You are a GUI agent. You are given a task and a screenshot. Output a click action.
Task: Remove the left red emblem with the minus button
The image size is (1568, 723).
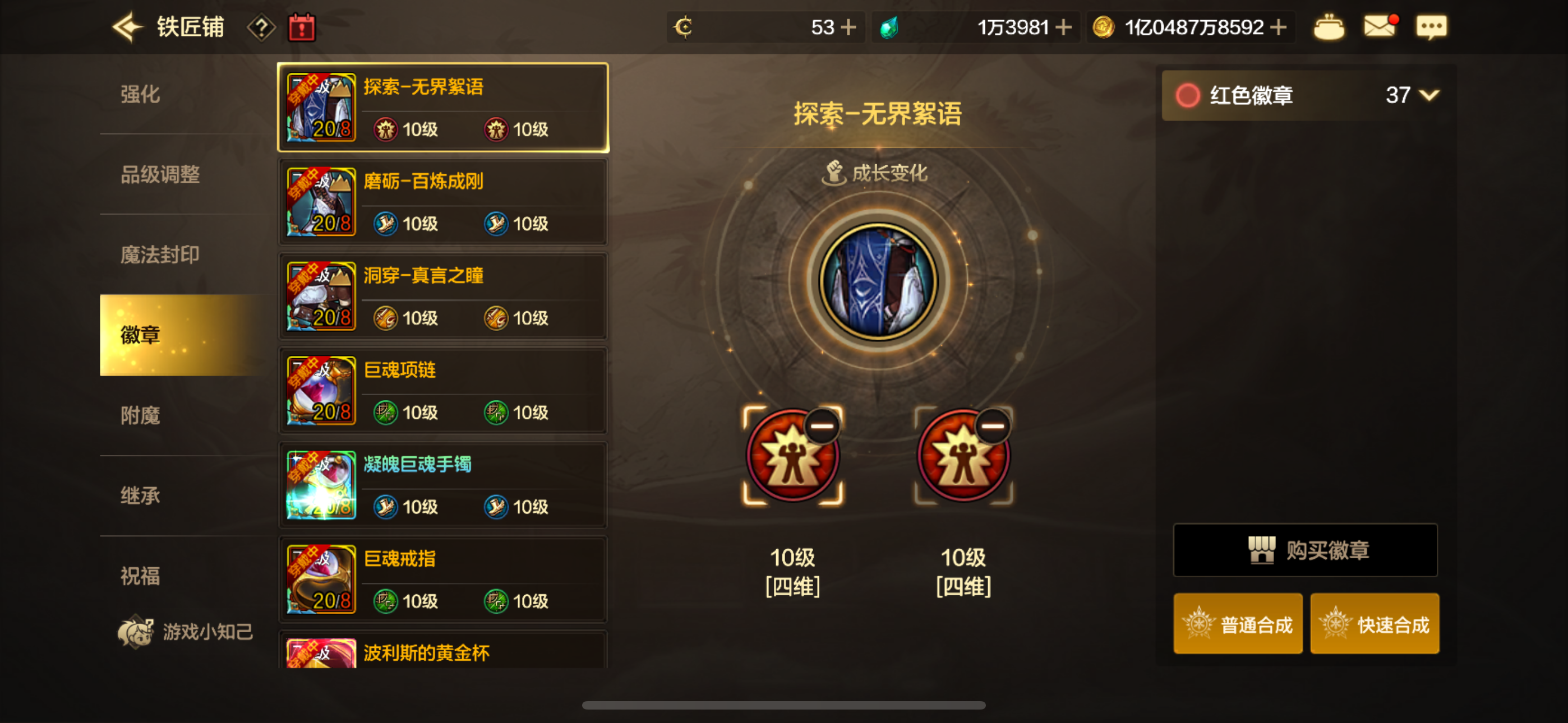tap(822, 426)
